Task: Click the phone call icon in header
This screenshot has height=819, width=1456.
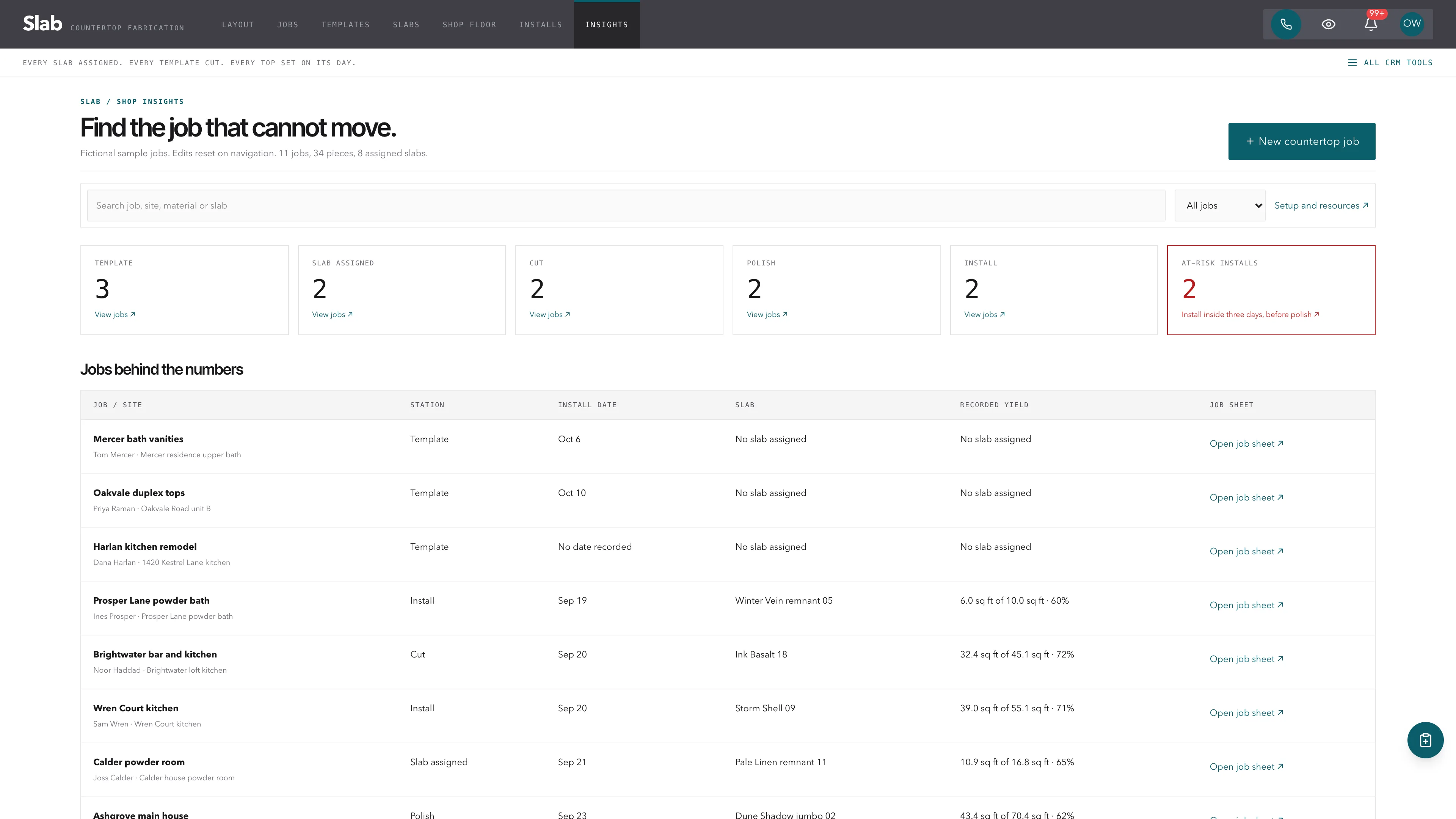Action: click(x=1286, y=24)
